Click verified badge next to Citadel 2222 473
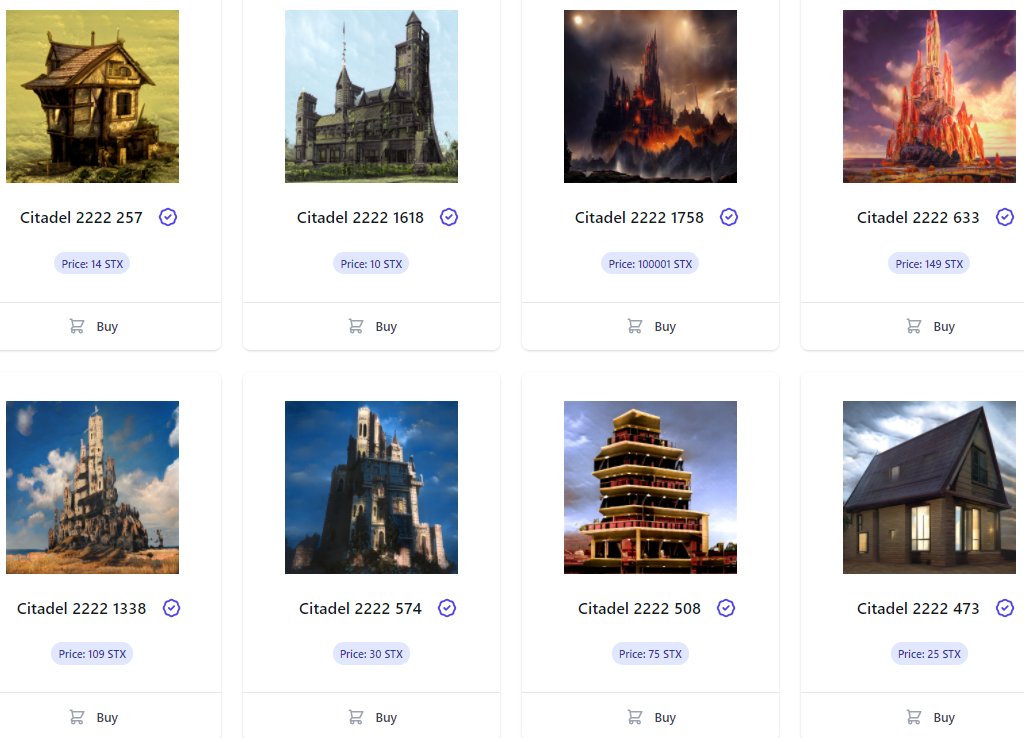This screenshot has height=738, width=1024. [1004, 608]
